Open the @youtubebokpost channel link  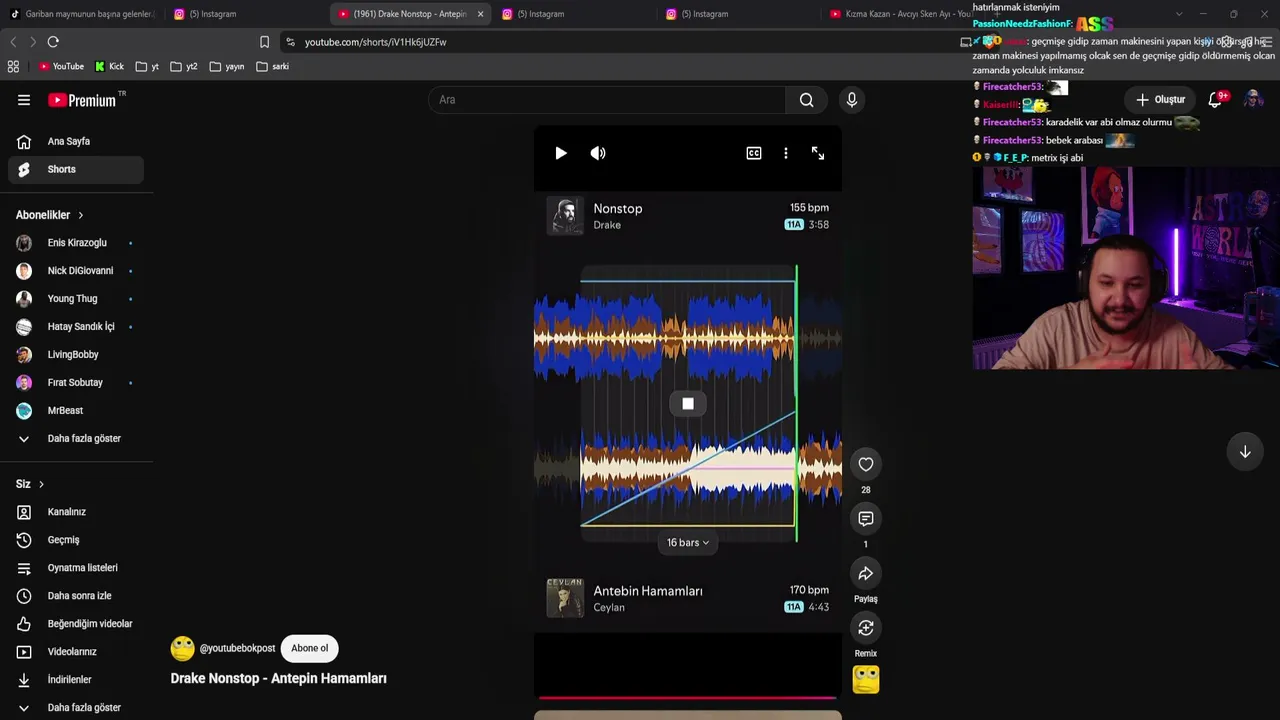[x=237, y=648]
